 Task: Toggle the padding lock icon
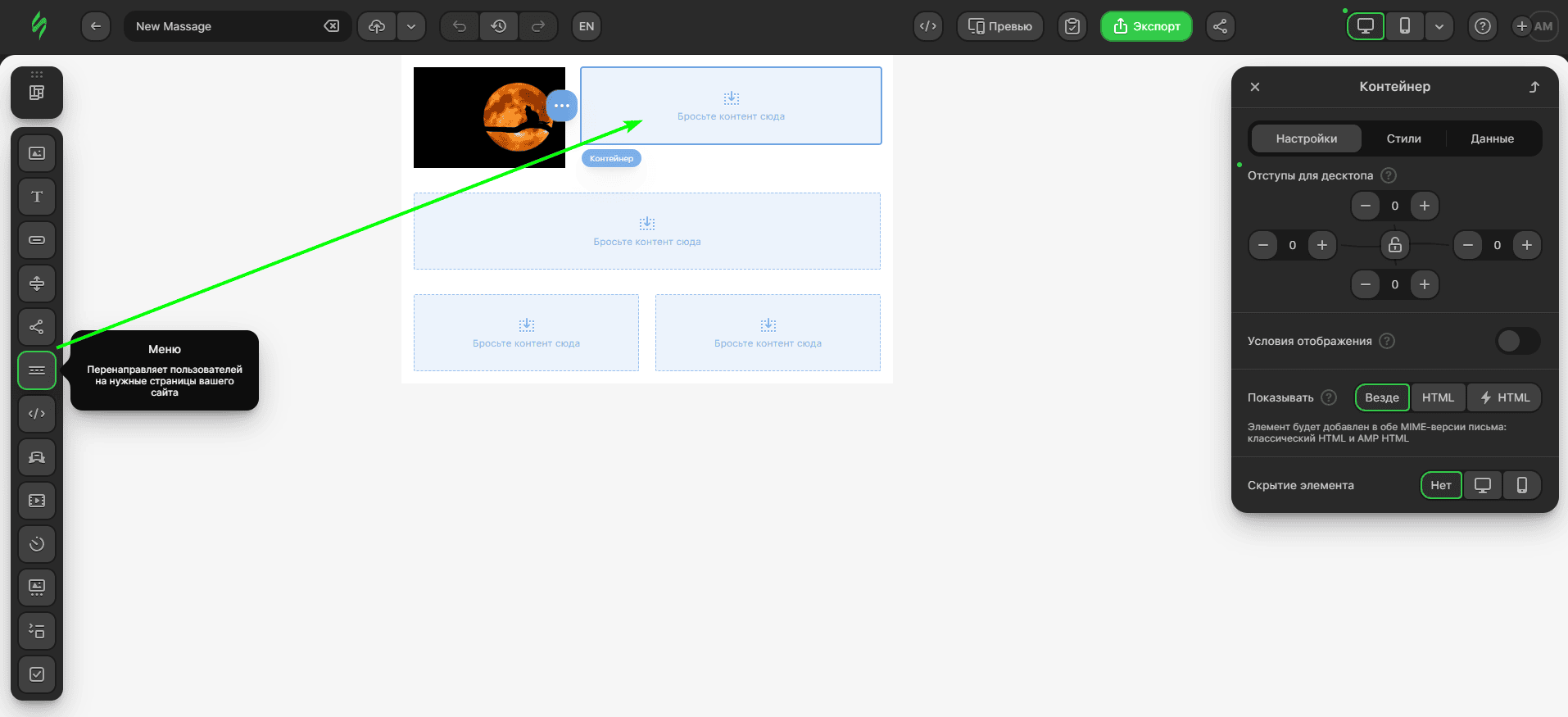1394,245
